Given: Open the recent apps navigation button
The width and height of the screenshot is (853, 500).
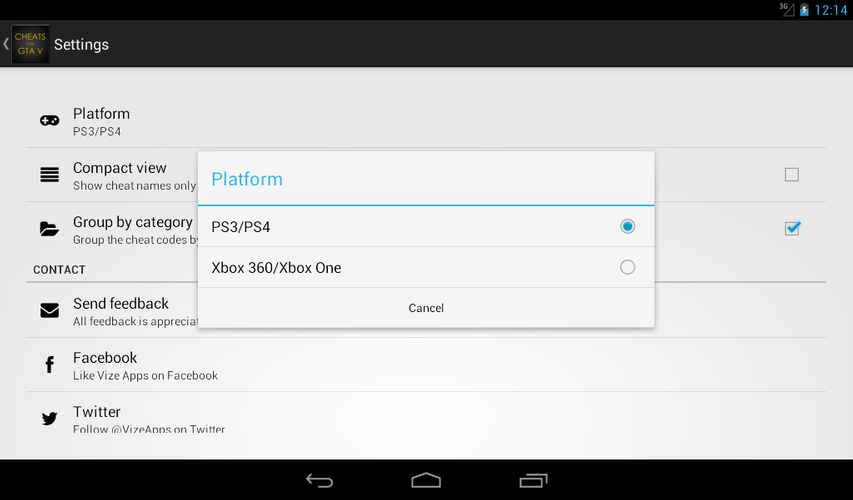Looking at the screenshot, I should 533,480.
